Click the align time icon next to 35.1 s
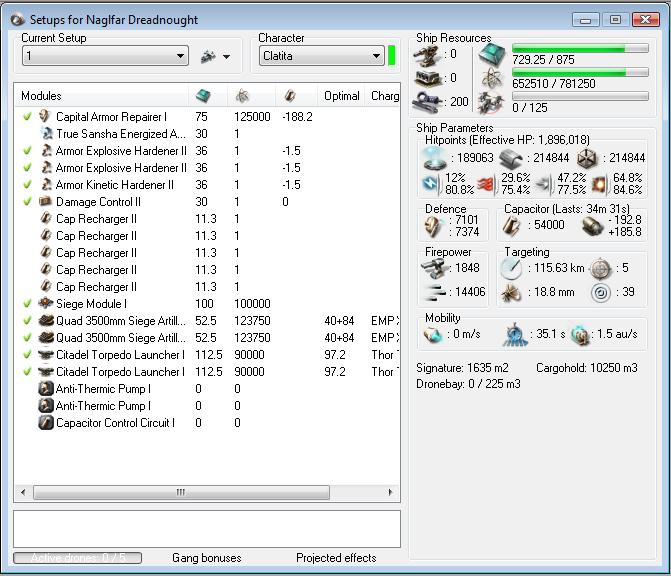This screenshot has width=671, height=576. (514, 335)
